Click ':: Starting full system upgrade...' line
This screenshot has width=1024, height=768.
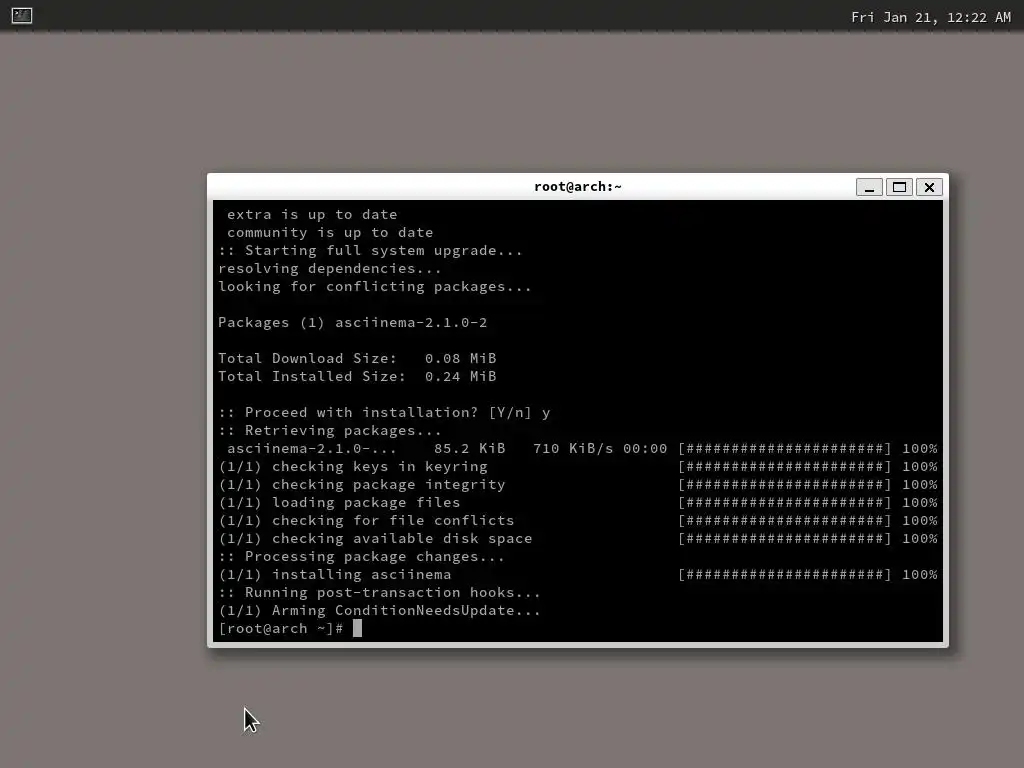tap(370, 251)
